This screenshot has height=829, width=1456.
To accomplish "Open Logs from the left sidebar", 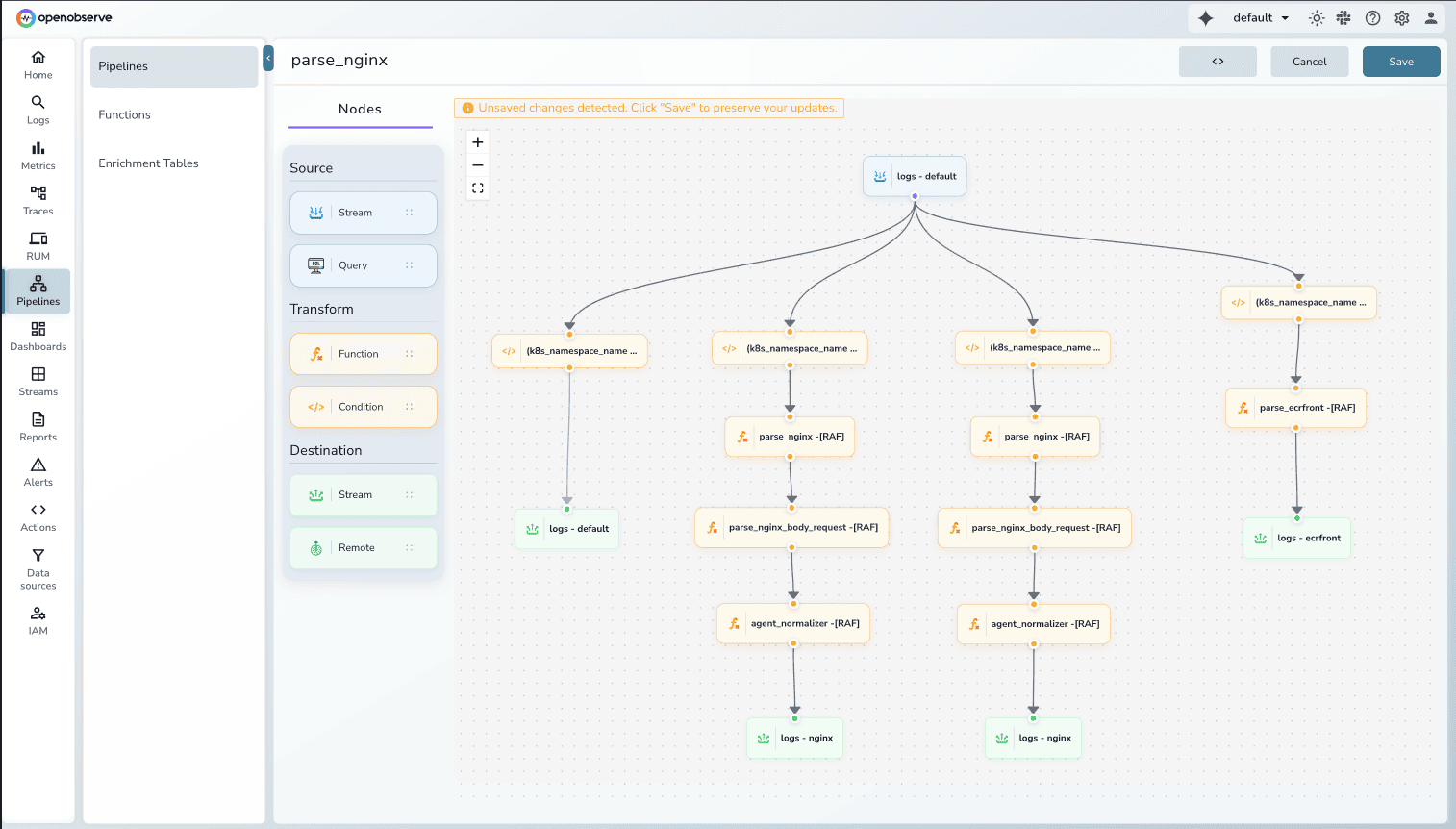I will tap(38, 108).
